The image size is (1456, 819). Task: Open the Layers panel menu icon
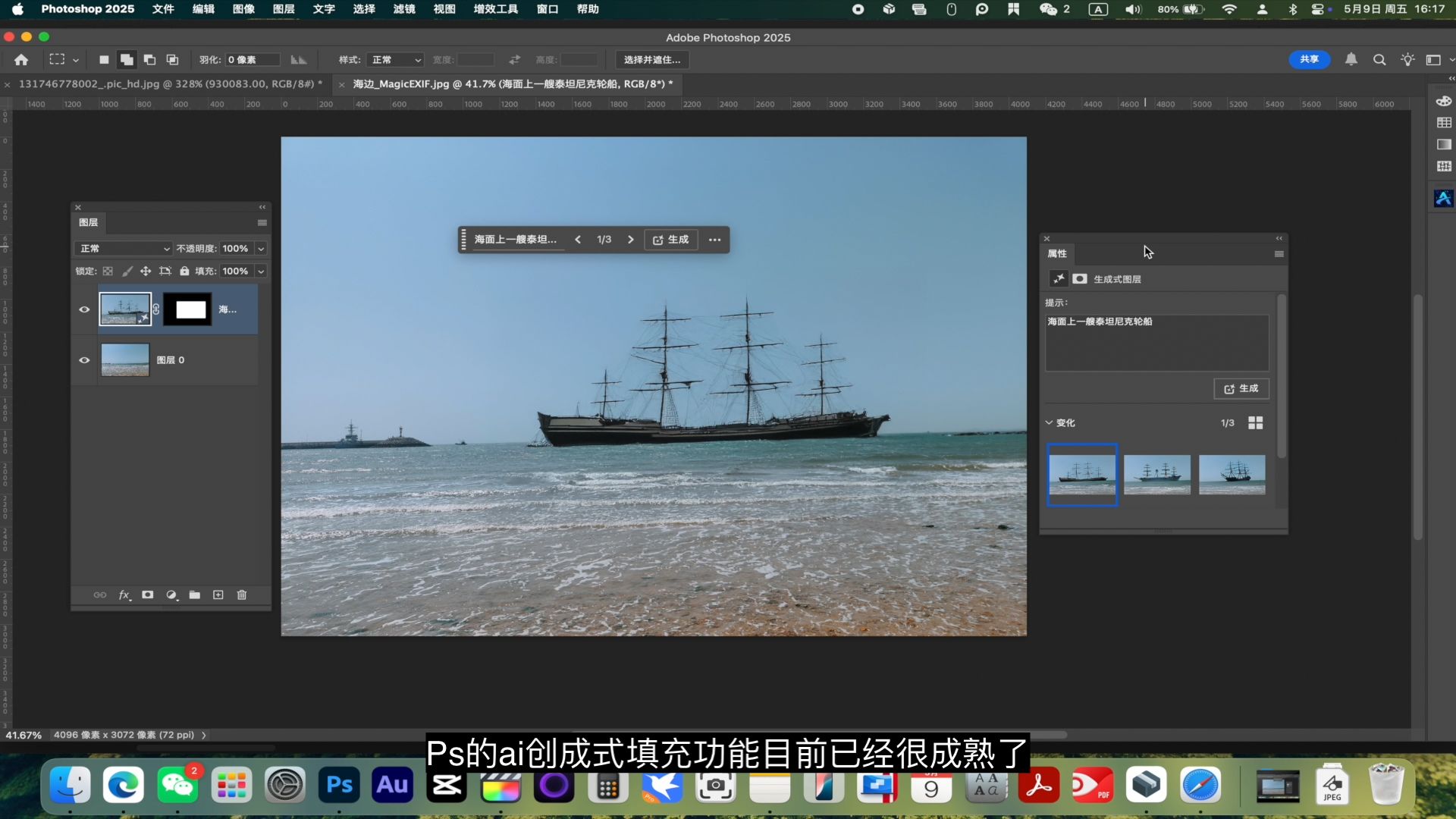(262, 222)
